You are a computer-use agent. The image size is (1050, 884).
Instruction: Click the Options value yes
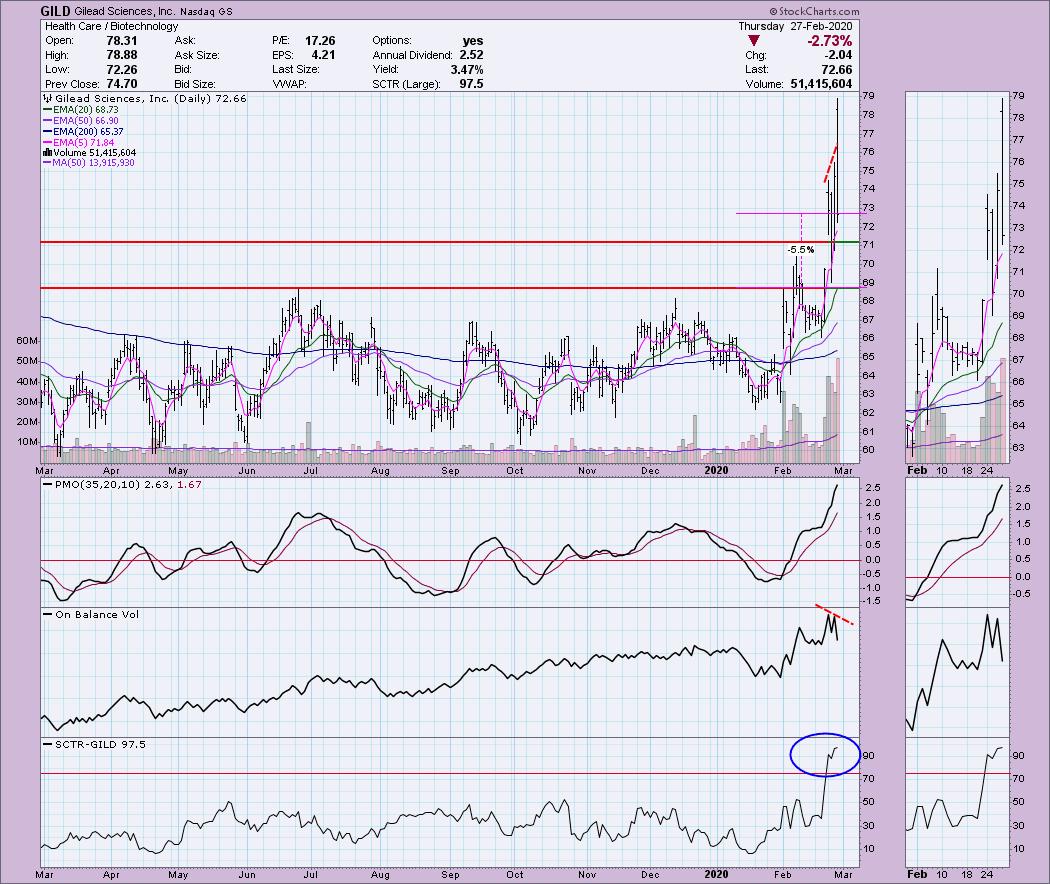[473, 41]
